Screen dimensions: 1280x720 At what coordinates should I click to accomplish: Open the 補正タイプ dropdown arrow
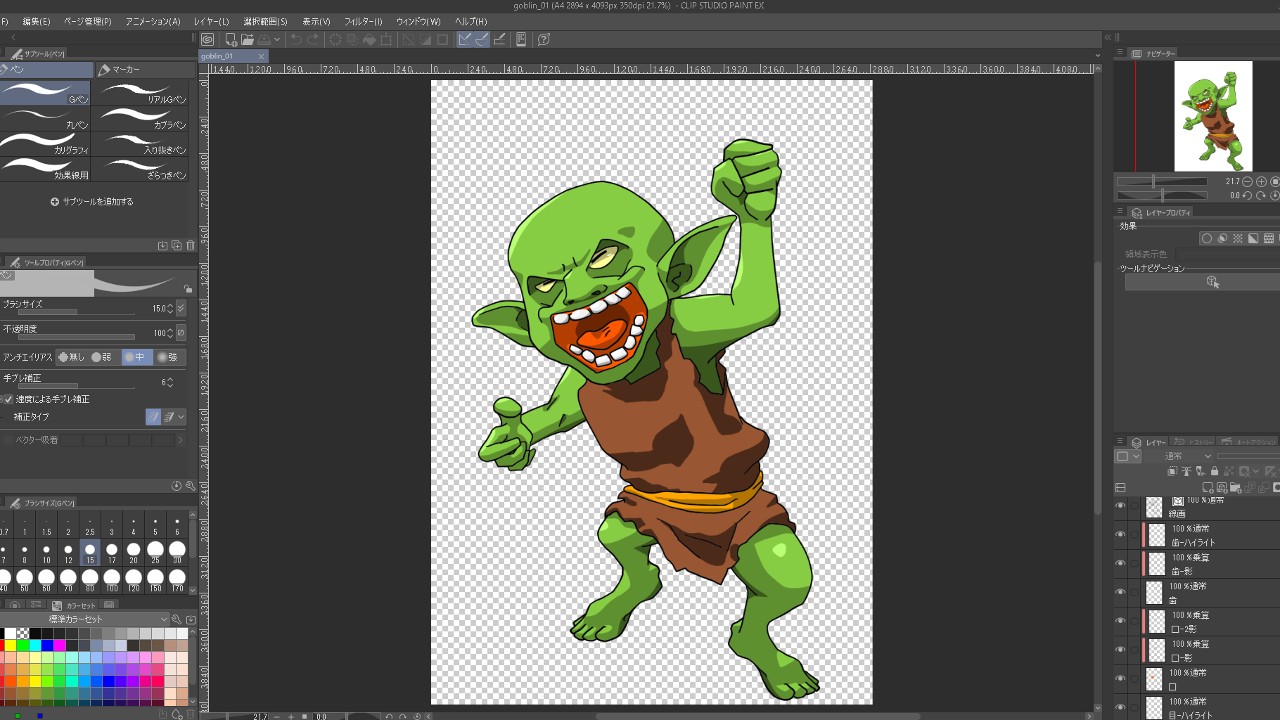tap(181, 417)
